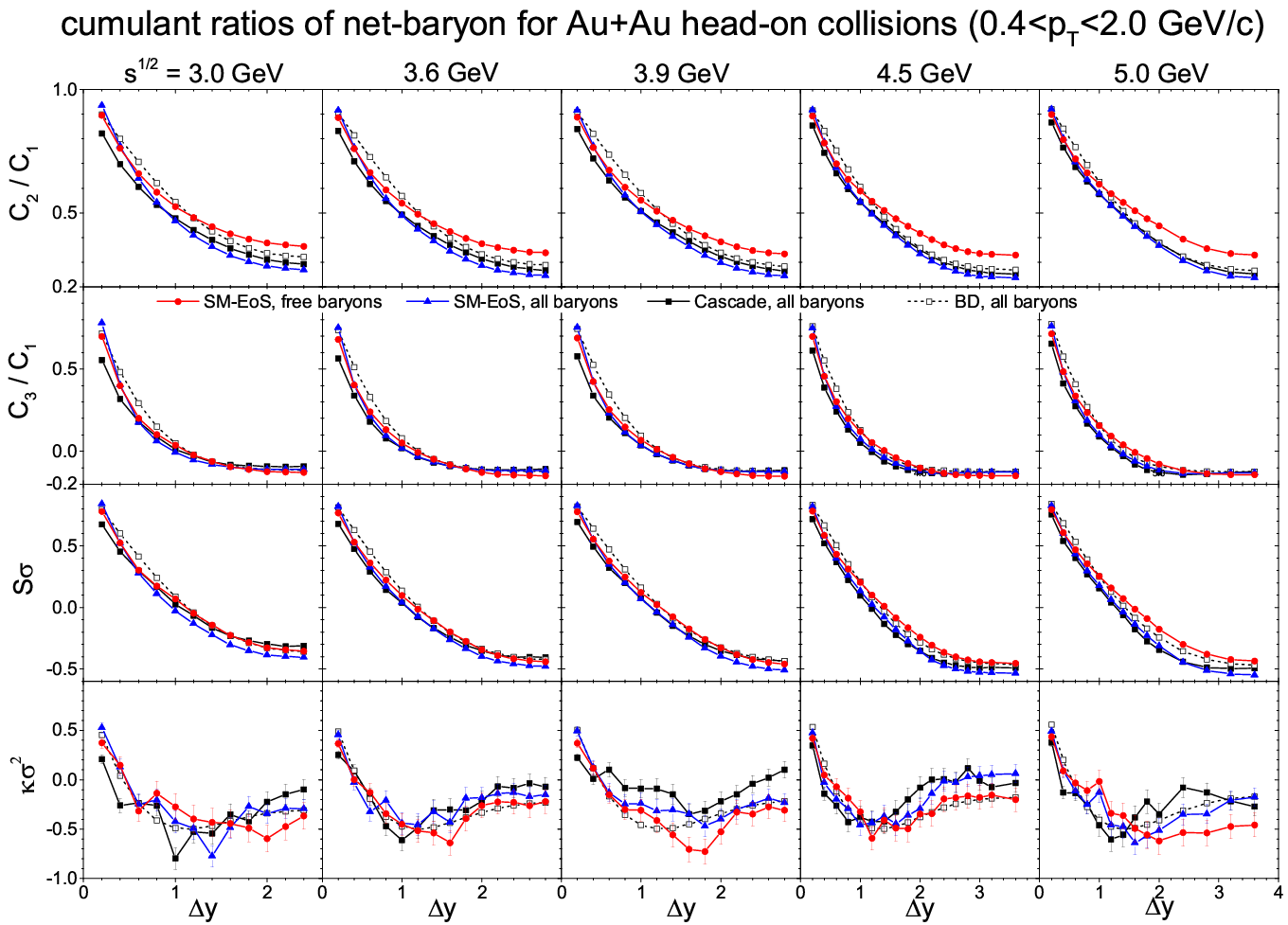Click the open square dashed legend marker
Viewport: 1288px width, 925px height.
tap(930, 301)
